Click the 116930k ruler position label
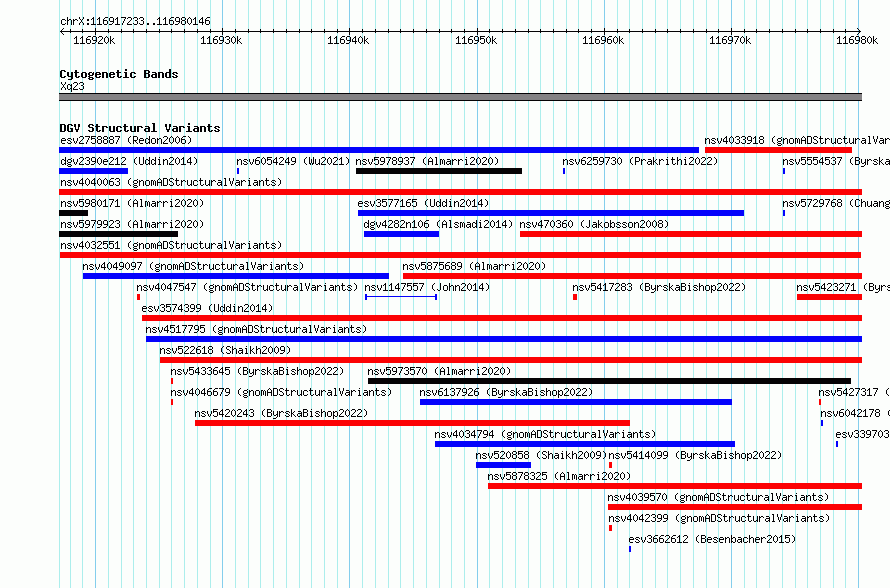The image size is (890, 588). [221, 40]
